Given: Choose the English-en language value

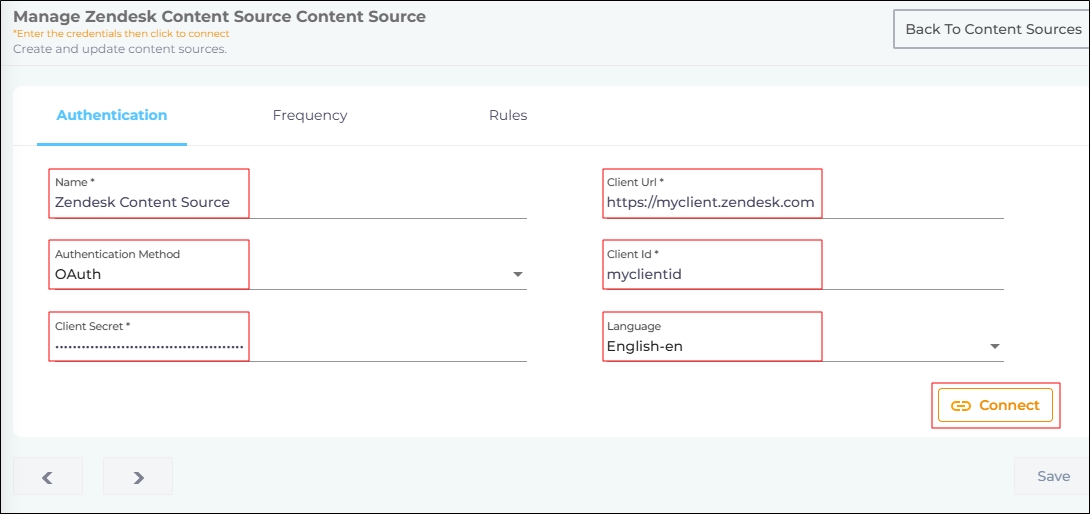Looking at the screenshot, I should (644, 347).
